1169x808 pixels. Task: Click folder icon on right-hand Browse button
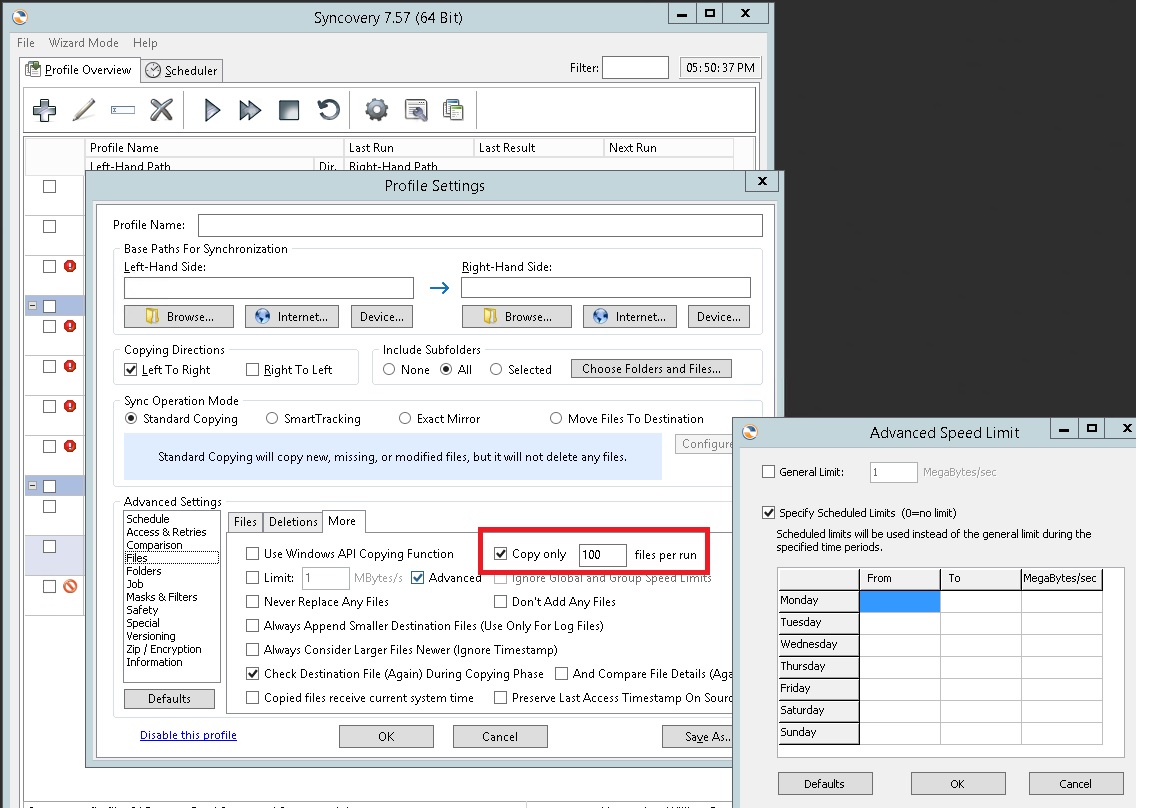(490, 316)
